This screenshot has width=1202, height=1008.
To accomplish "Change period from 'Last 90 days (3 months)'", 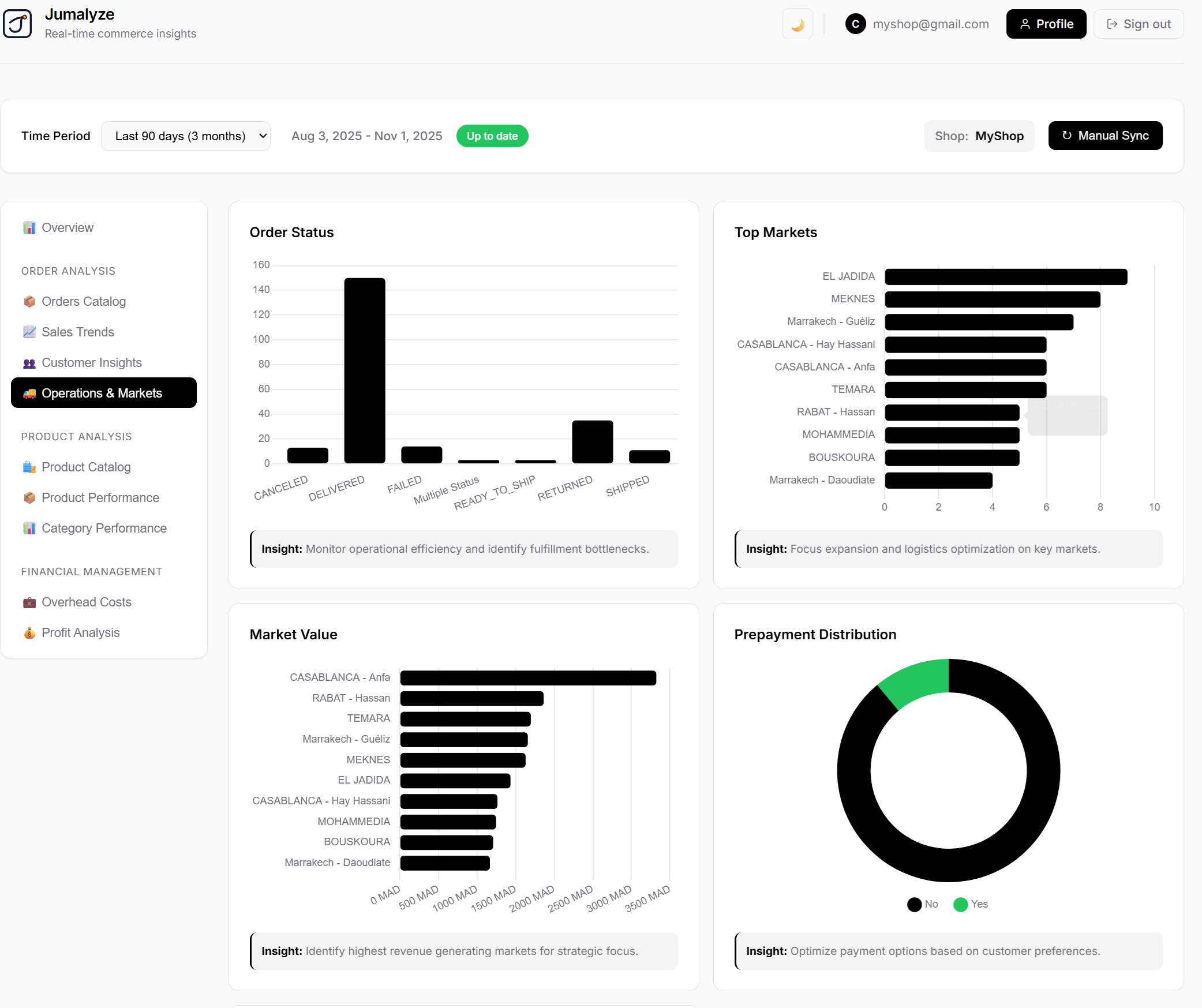I will (x=186, y=136).
